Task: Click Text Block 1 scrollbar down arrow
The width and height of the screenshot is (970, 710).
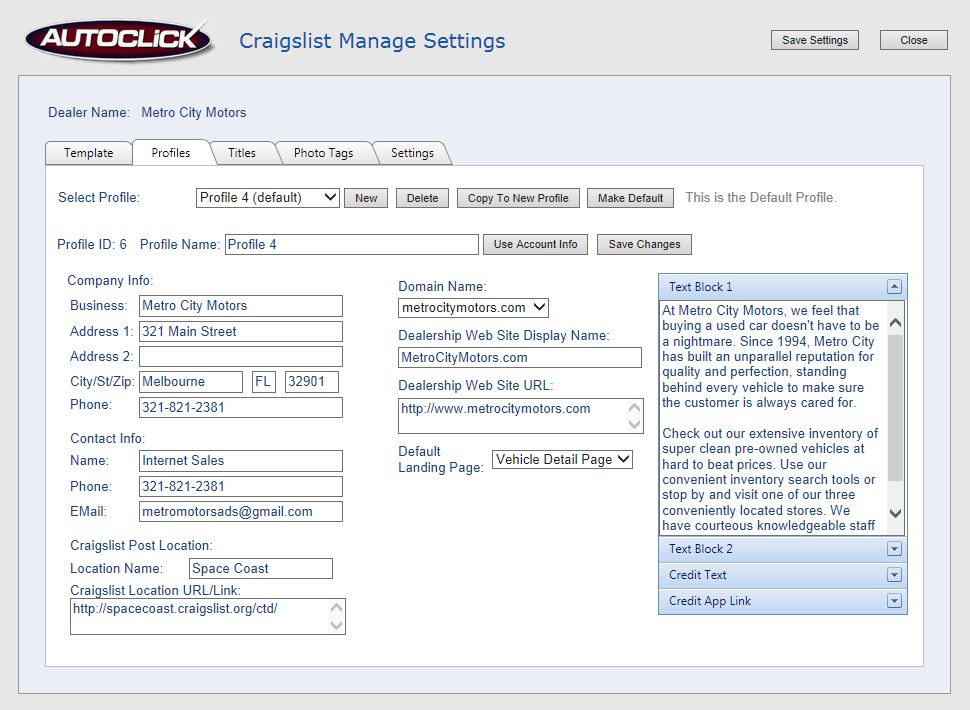Action: (x=895, y=513)
